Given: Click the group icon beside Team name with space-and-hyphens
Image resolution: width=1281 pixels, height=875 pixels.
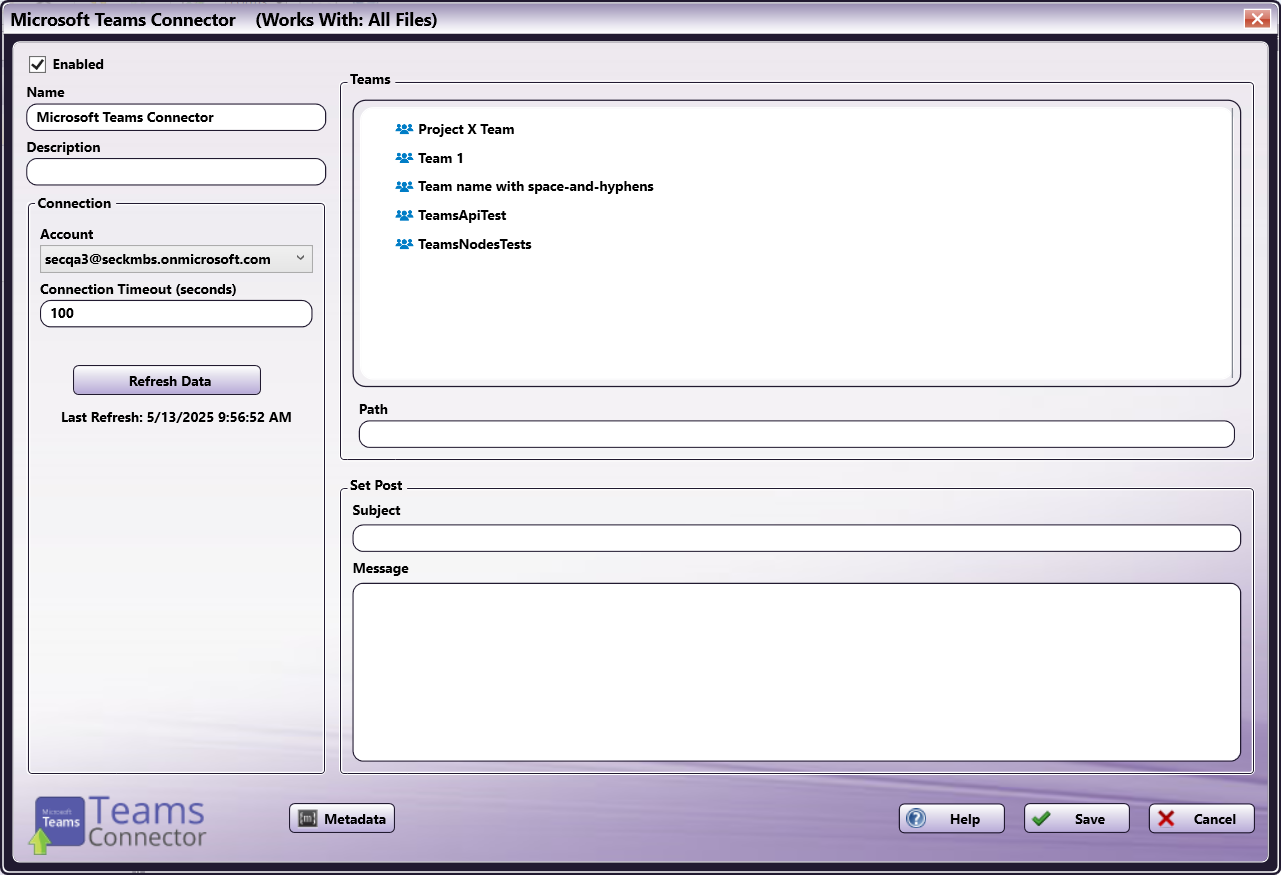Looking at the screenshot, I should point(404,186).
